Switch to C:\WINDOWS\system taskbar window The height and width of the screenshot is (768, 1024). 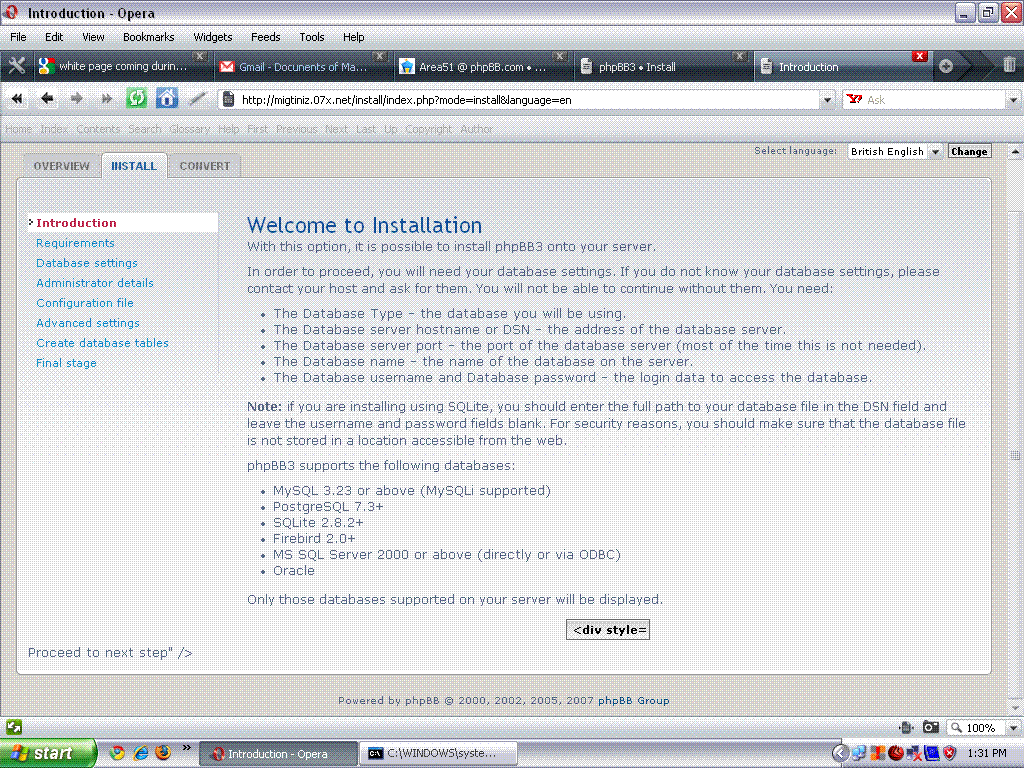coord(440,753)
